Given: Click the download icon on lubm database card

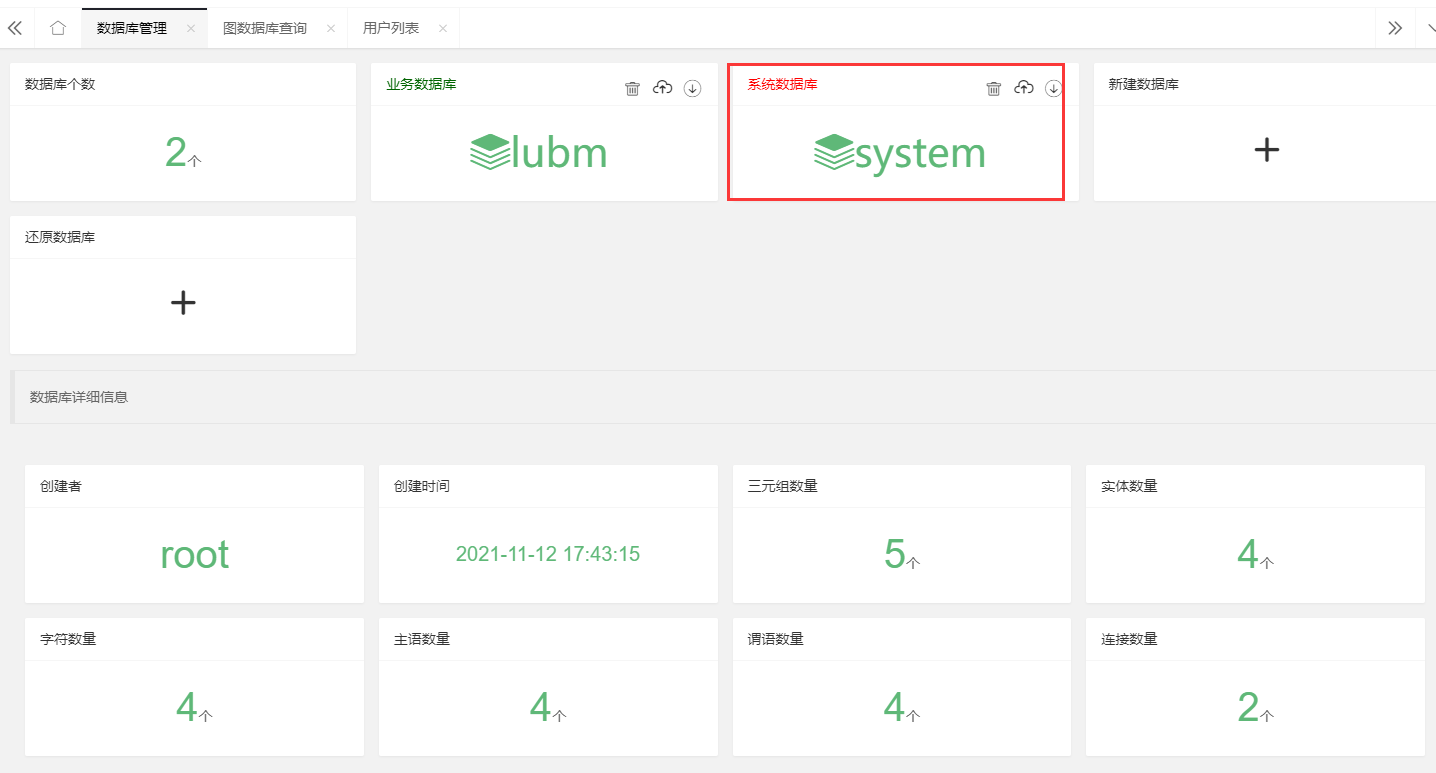Looking at the screenshot, I should [x=692, y=88].
